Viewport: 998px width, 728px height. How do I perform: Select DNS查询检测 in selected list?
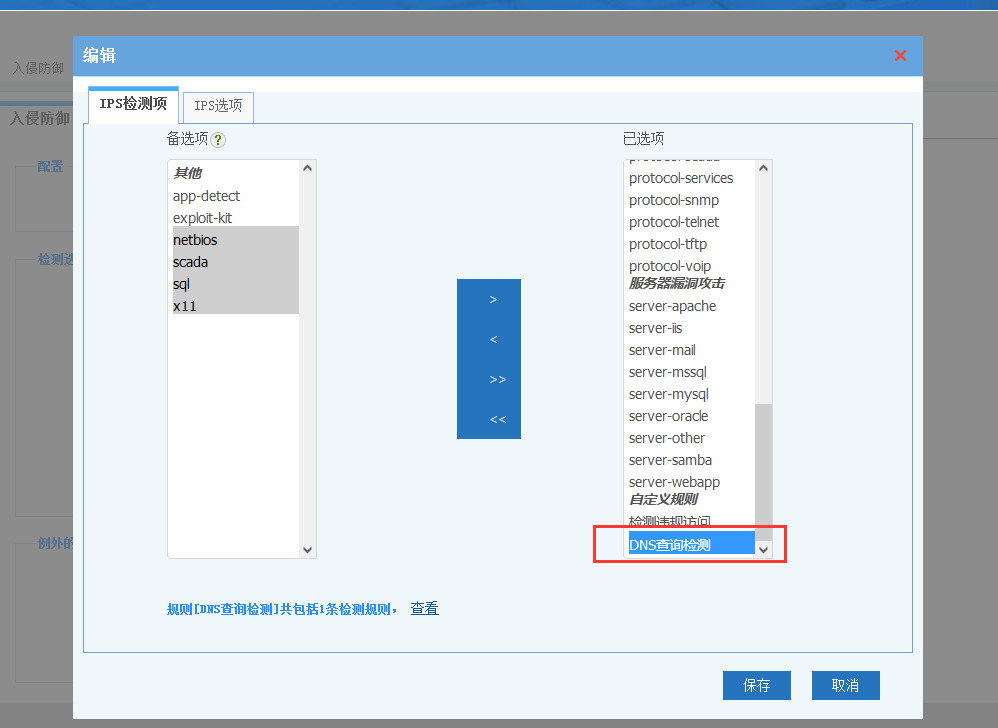(670, 545)
